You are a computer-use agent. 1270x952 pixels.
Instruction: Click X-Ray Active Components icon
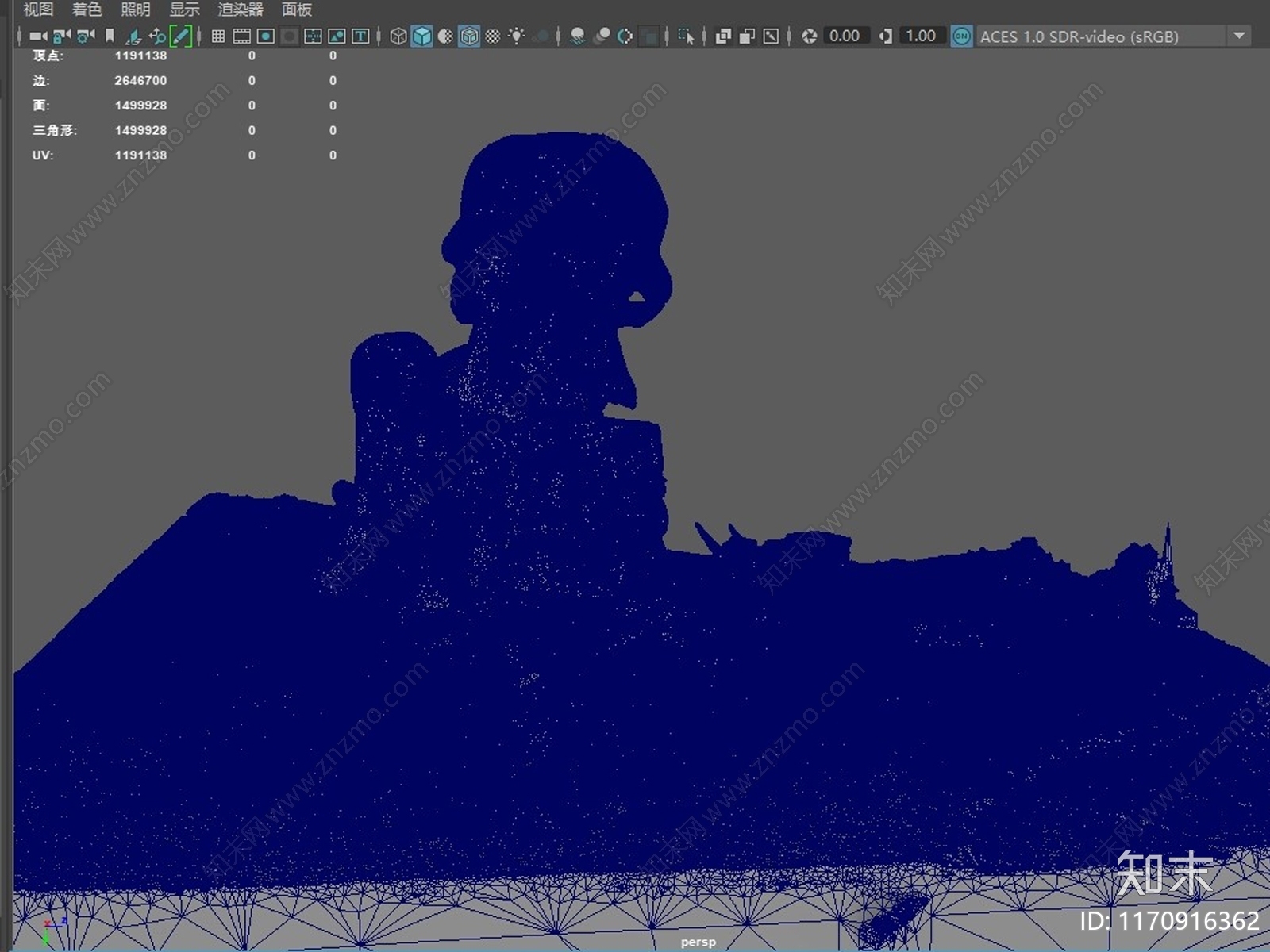point(747,36)
